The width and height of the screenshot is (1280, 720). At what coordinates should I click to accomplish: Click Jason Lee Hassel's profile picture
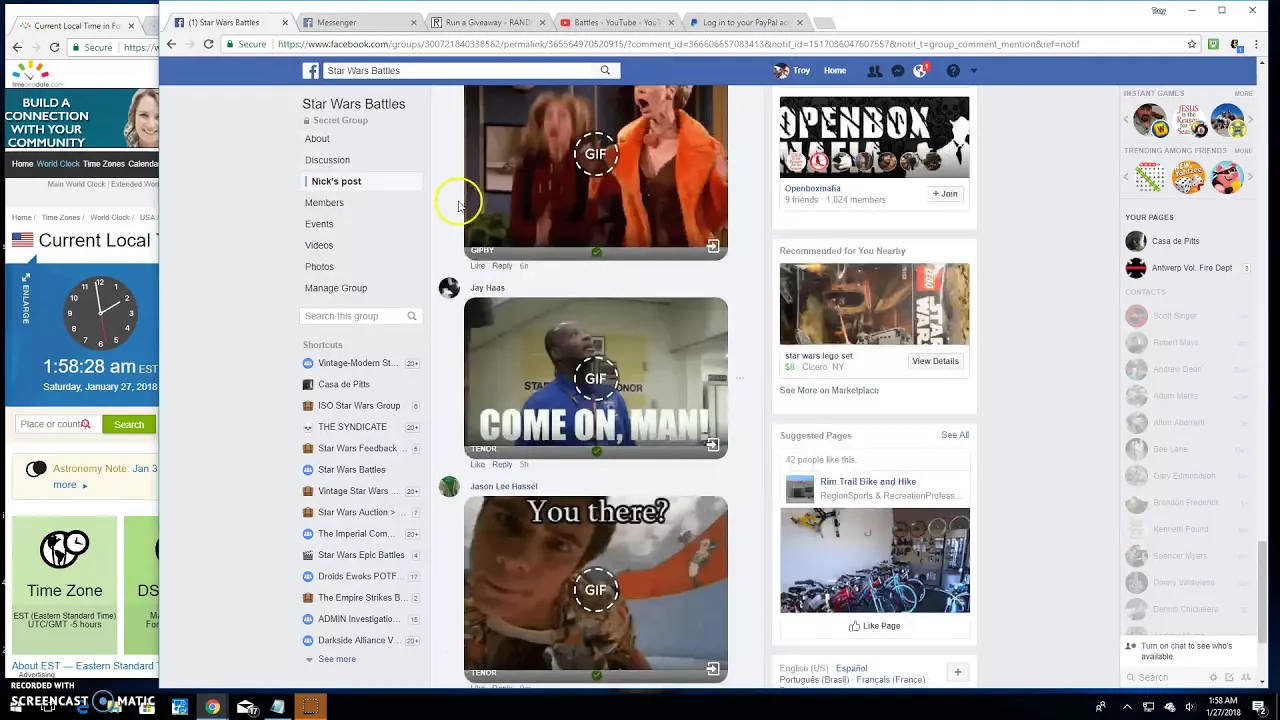(x=449, y=487)
